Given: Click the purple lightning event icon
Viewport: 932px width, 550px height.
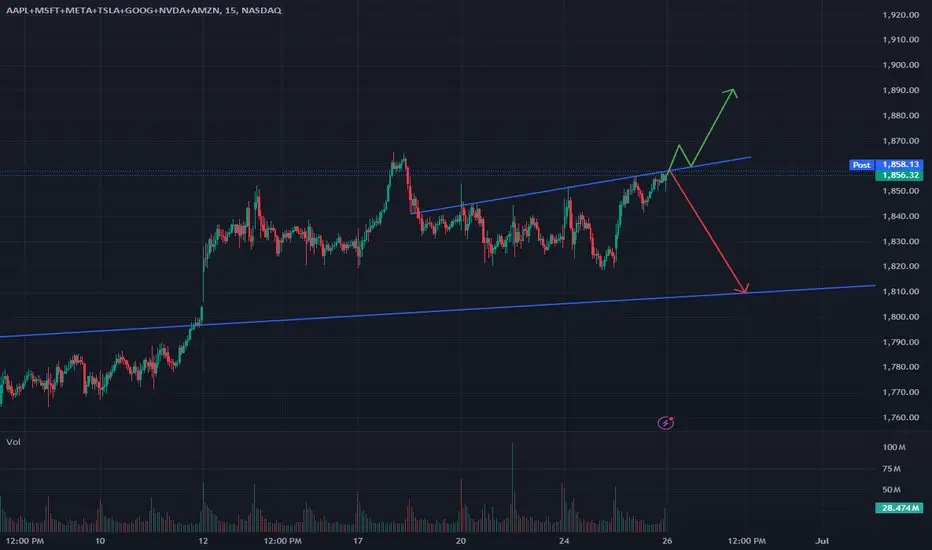Looking at the screenshot, I should pyautogui.click(x=666, y=423).
